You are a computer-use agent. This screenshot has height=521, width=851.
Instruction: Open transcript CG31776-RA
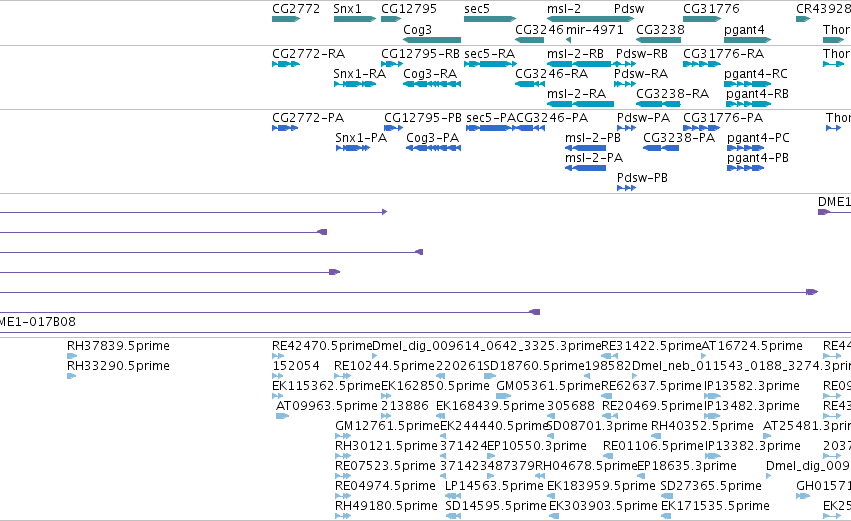pos(702,64)
